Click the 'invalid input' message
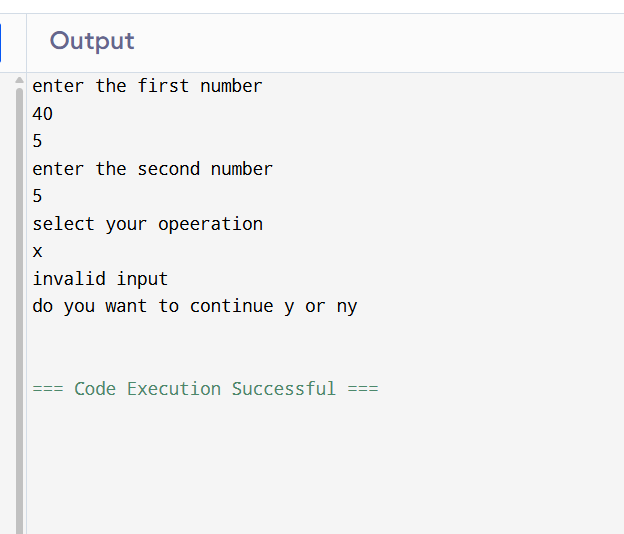The image size is (624, 534). 100,279
